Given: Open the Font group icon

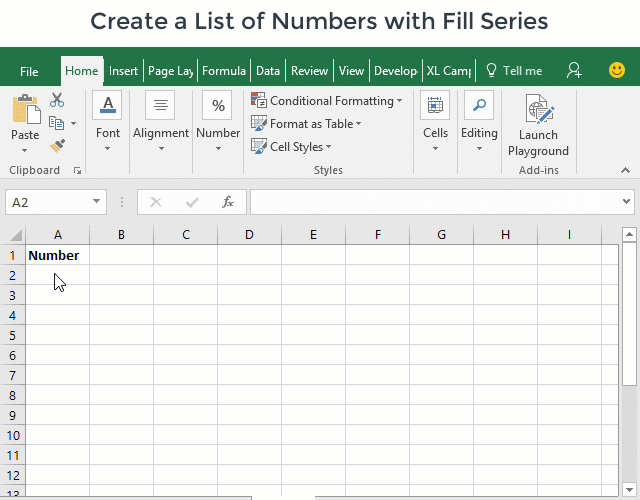Looking at the screenshot, I should (107, 105).
